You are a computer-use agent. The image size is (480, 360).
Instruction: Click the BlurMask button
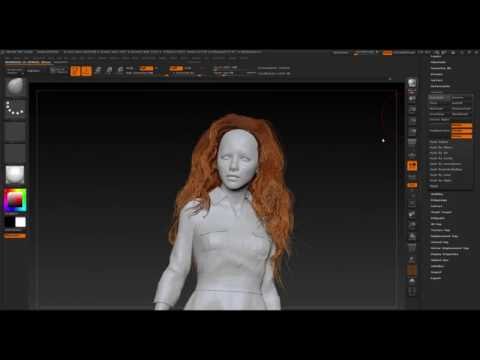(x=439, y=108)
